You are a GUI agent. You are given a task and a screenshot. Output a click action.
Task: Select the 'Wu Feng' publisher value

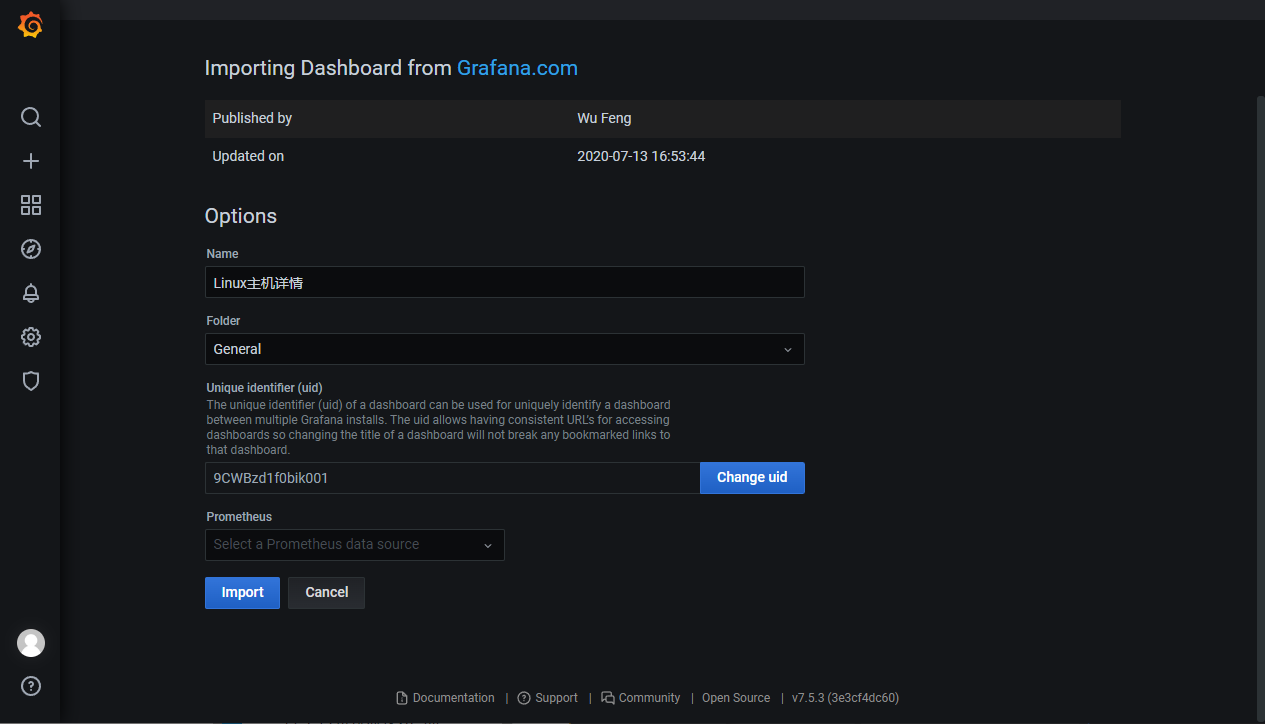tap(604, 118)
